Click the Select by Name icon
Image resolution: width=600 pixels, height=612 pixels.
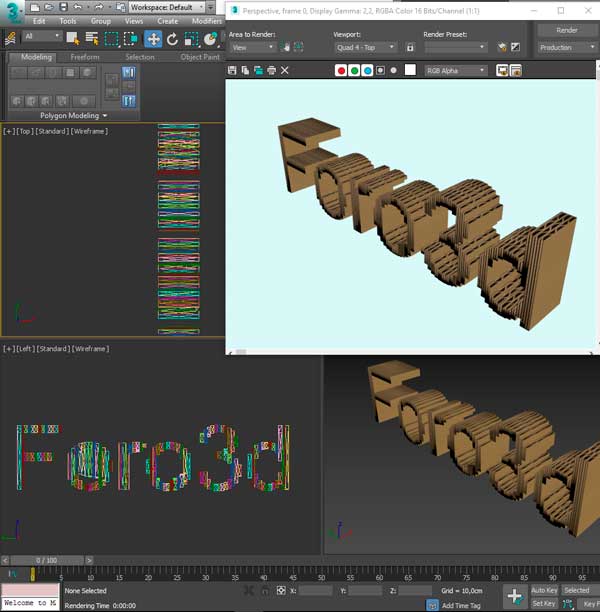coord(92,39)
